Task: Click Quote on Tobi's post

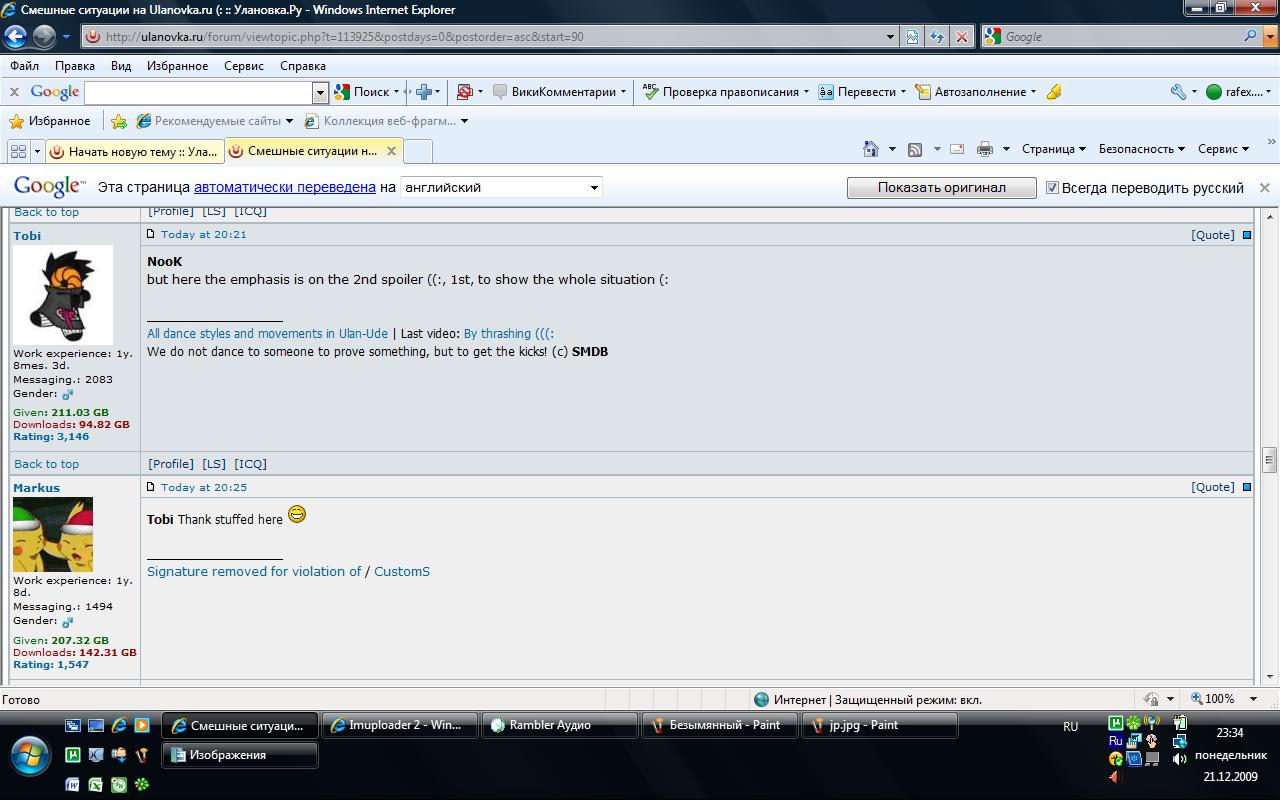Action: pos(1212,235)
